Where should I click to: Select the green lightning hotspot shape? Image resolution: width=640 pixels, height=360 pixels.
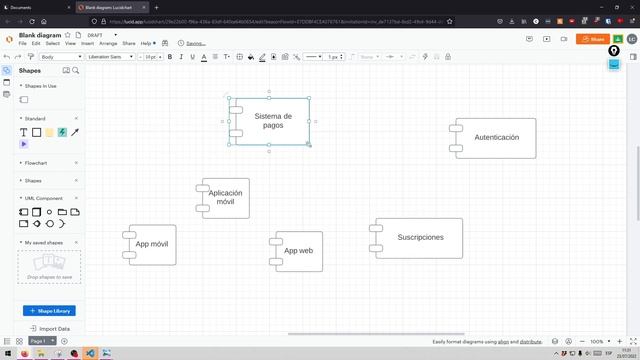tap(62, 132)
